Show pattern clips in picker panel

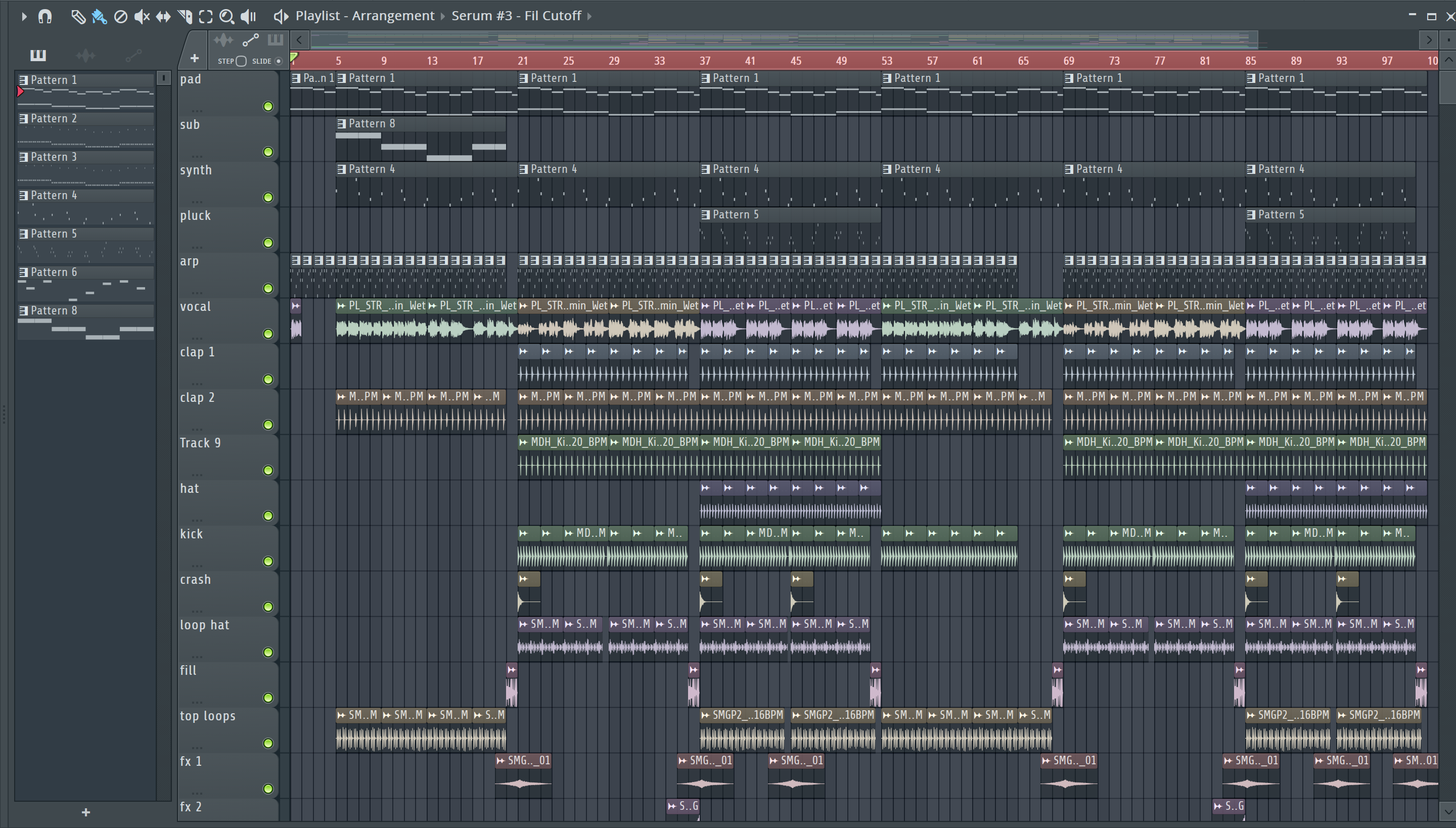coord(38,55)
